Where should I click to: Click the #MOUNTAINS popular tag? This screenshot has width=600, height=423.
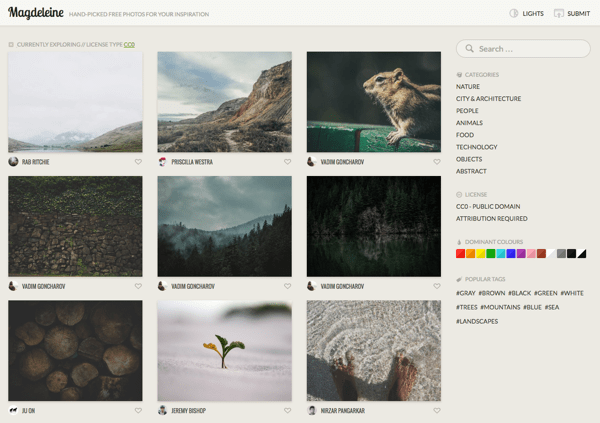(x=500, y=307)
